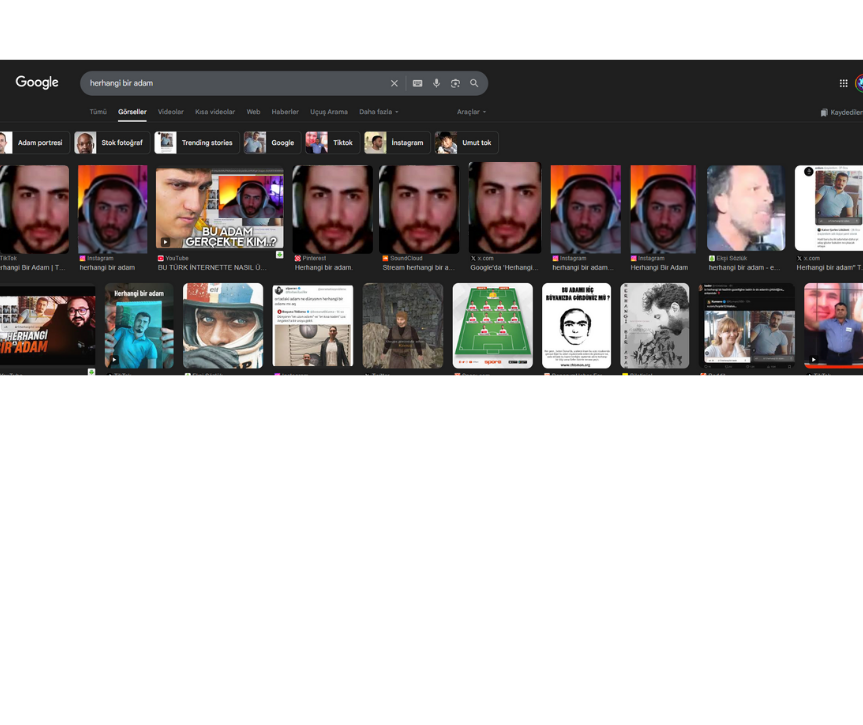
Task: Open the Ekşi Sözlük shouting man image
Action: pos(746,208)
